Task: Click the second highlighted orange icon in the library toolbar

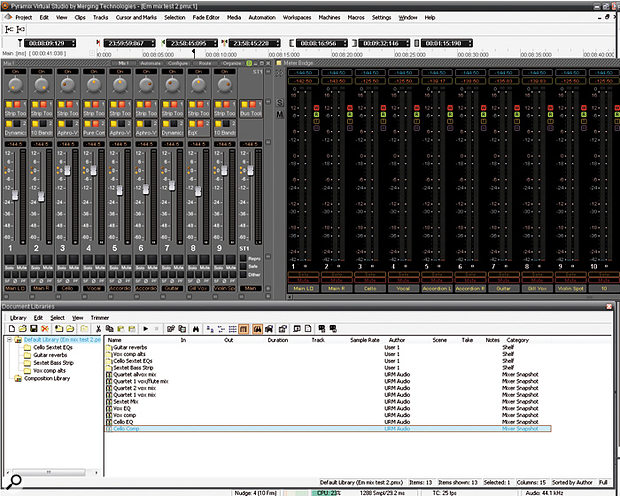Action: pos(257,329)
